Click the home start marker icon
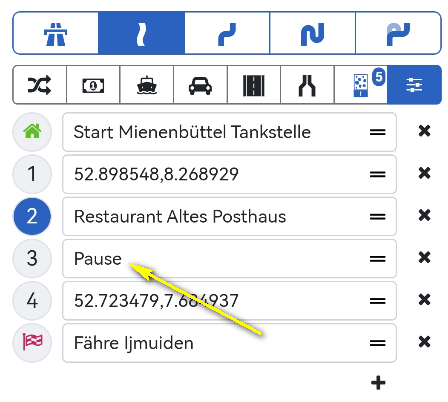 coord(32,132)
